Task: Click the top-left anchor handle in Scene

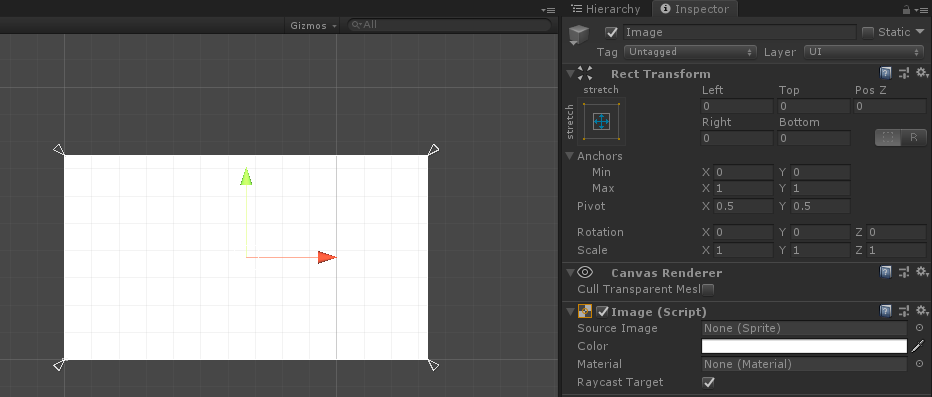Action: (x=59, y=149)
